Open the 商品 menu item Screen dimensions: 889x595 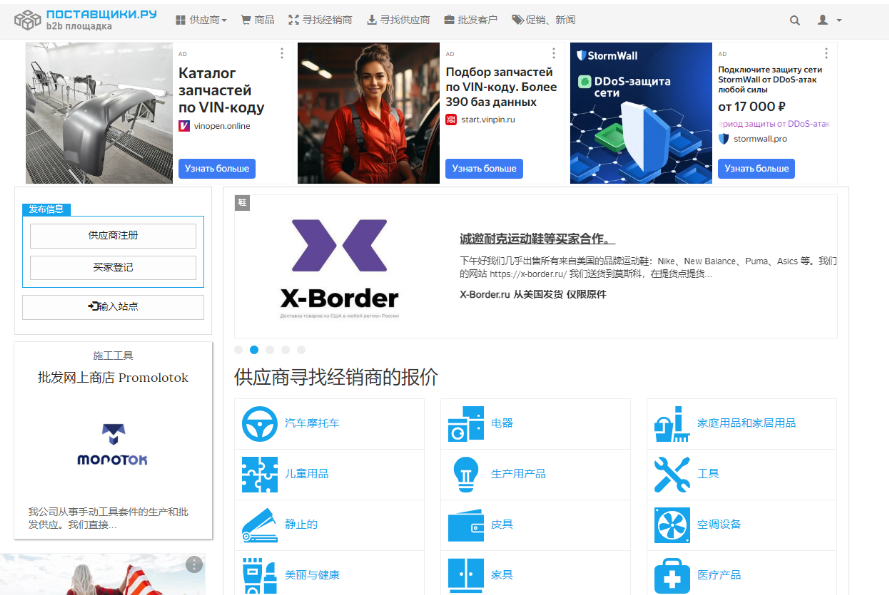[x=258, y=20]
